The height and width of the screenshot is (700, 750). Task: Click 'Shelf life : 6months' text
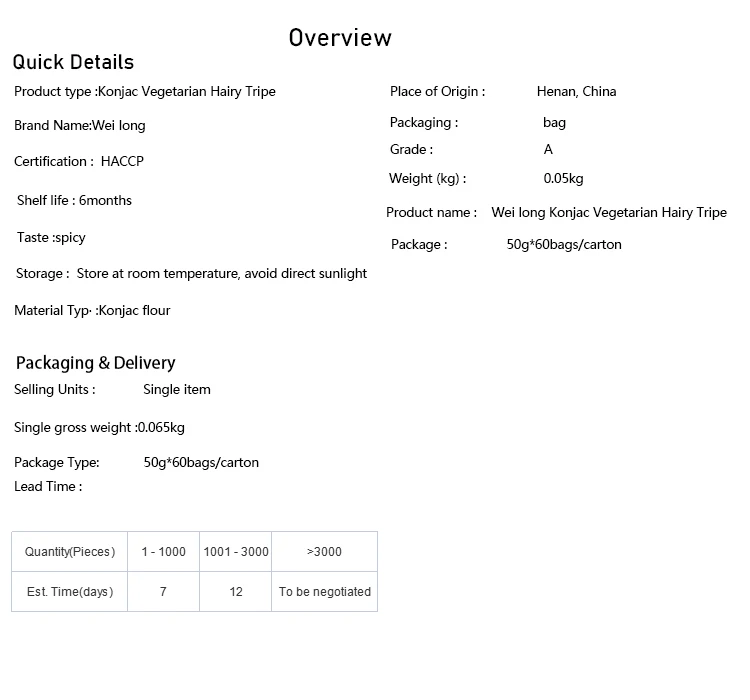click(x=74, y=200)
